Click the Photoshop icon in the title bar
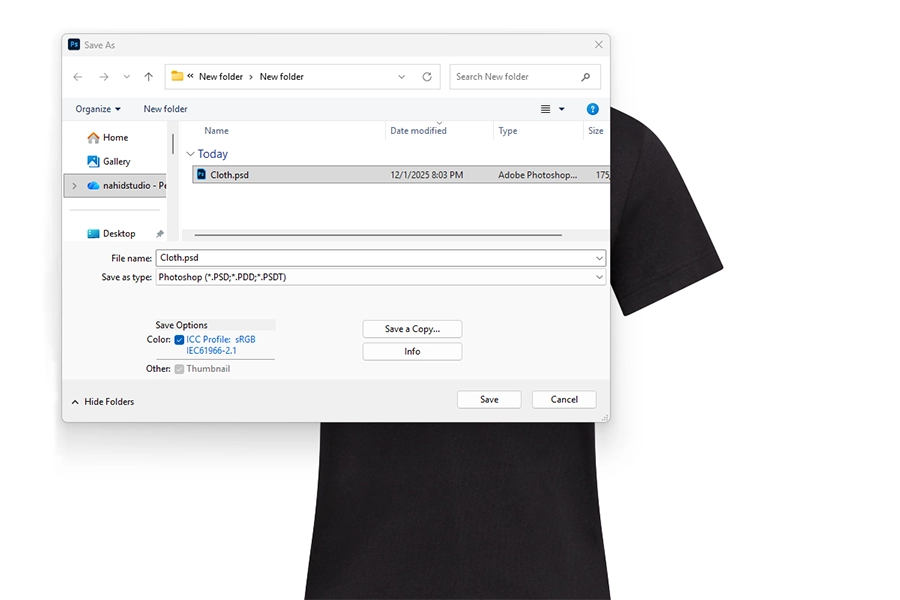Image resolution: width=900 pixels, height=600 pixels. tap(74, 44)
